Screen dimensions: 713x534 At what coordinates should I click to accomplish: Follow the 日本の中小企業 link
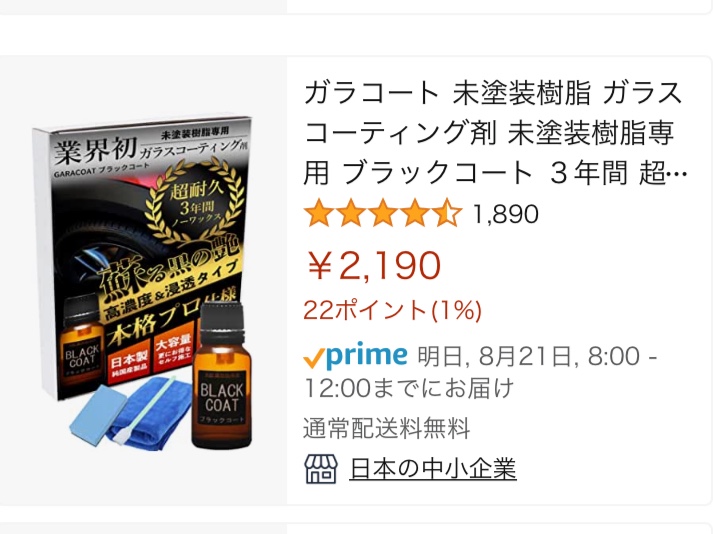click(433, 469)
